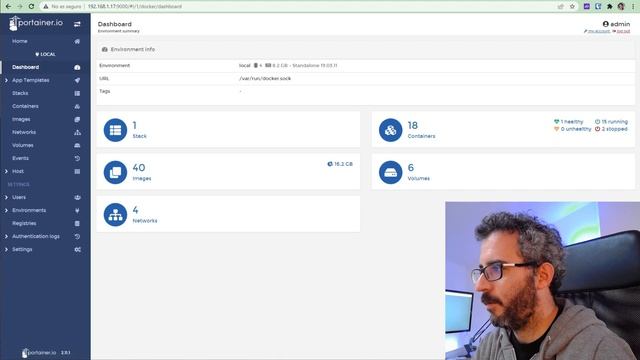Click the Containers cubes icon in sidebar
Image resolution: width=640 pixels, height=360 pixels.
[x=77, y=107]
